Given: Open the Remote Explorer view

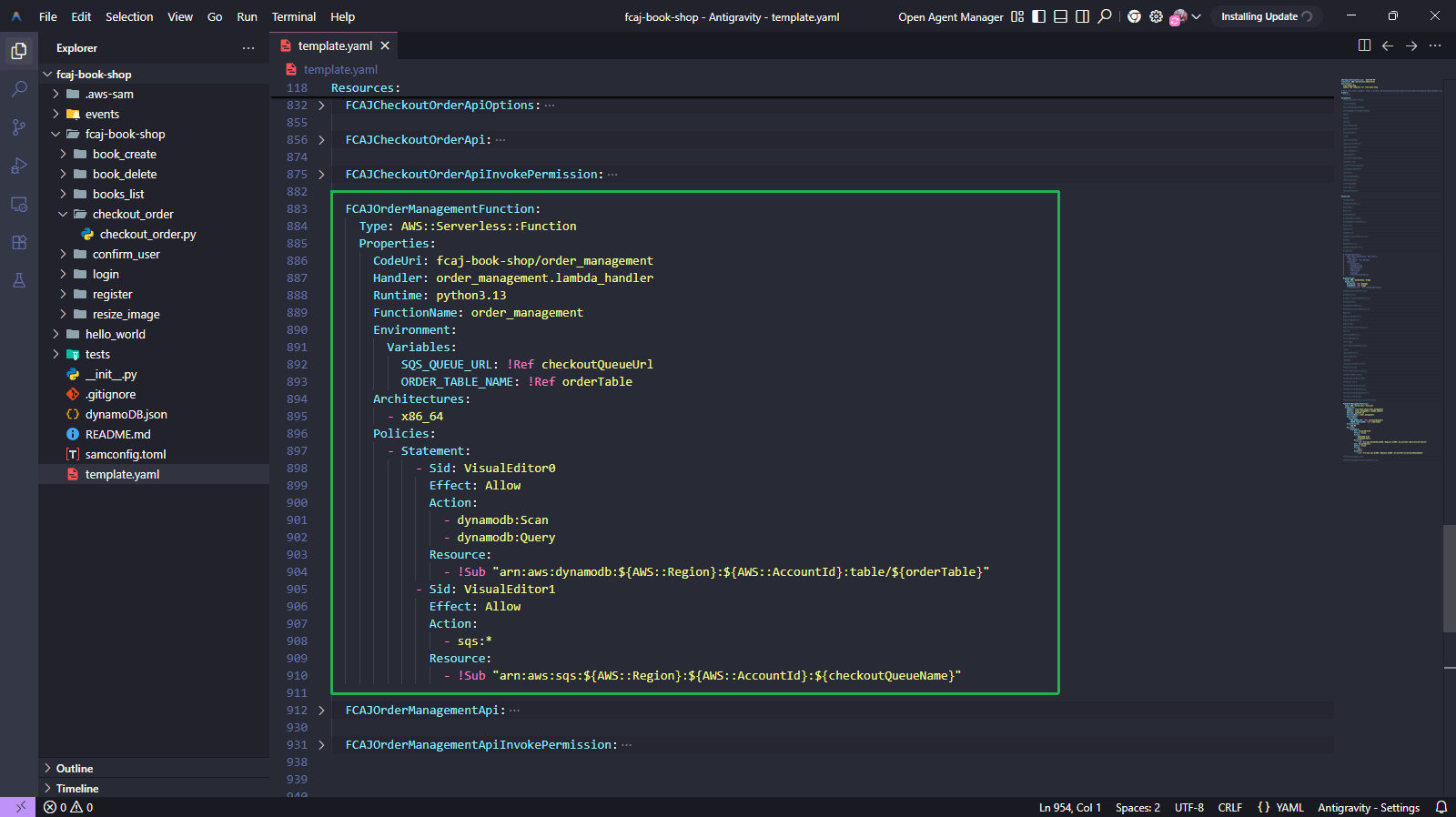Looking at the screenshot, I should click(x=18, y=204).
